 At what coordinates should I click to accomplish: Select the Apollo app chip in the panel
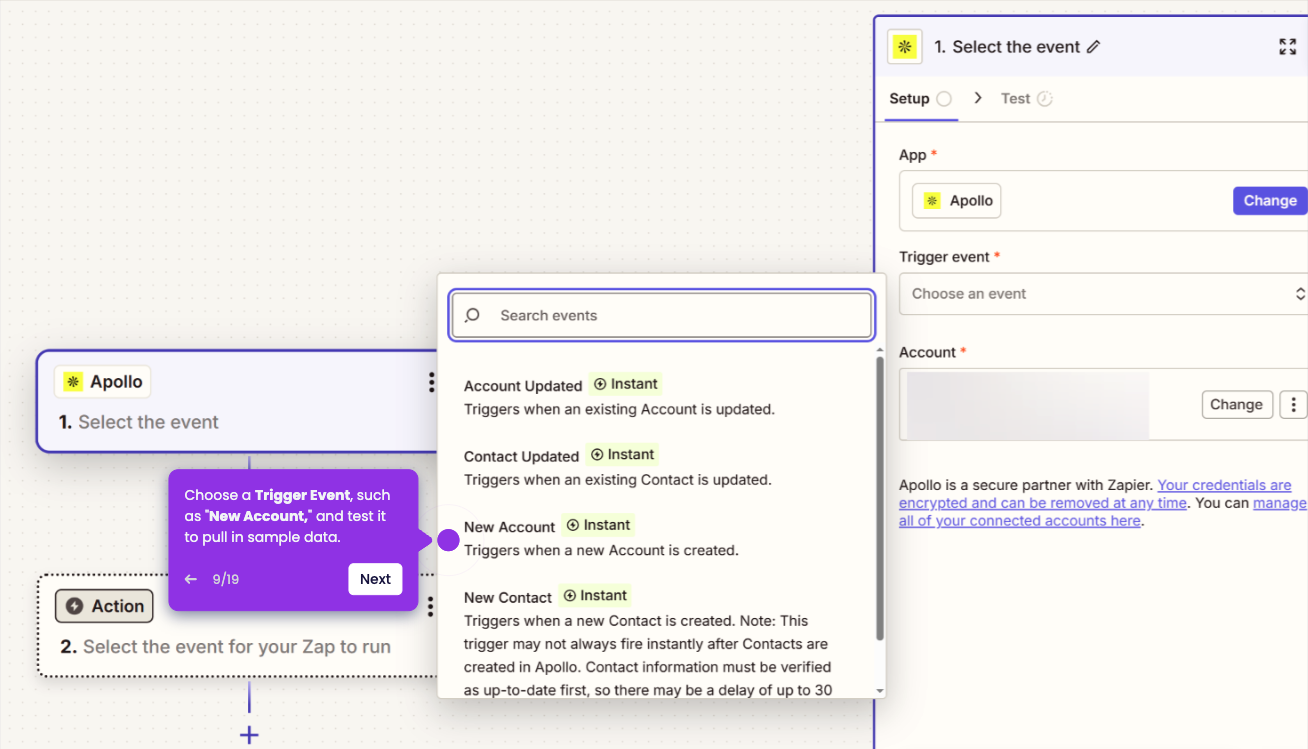[x=957, y=200]
